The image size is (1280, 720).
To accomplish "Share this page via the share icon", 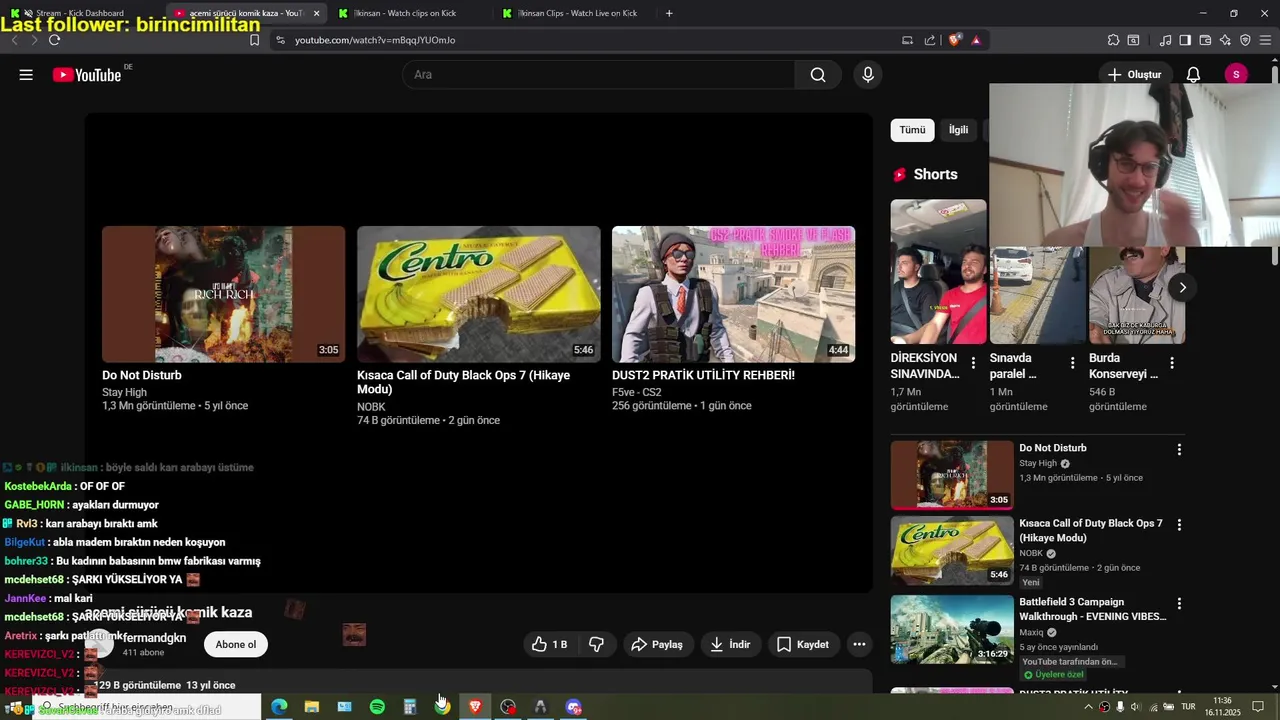I will tap(930, 40).
